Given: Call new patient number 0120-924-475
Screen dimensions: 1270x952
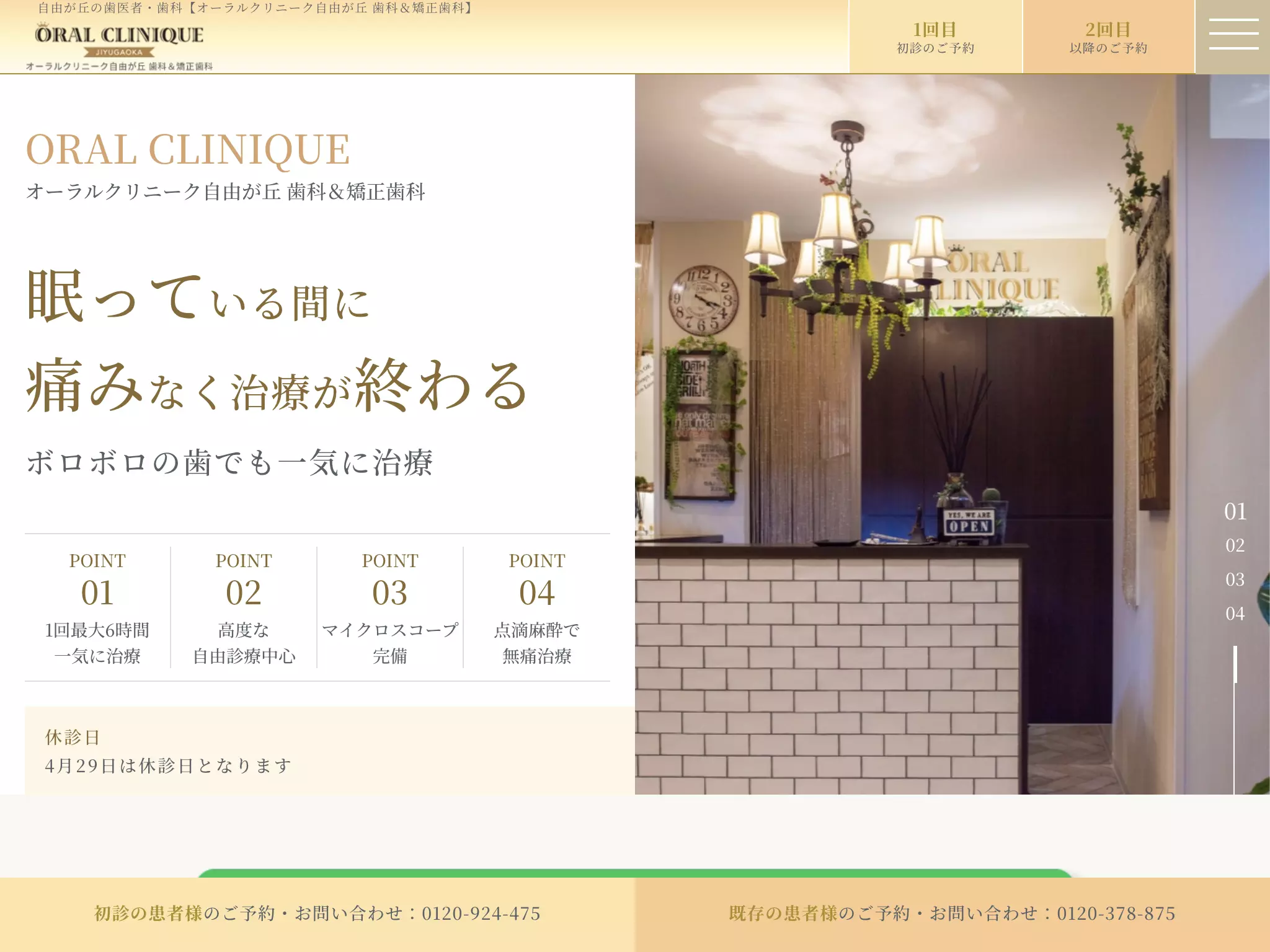Looking at the screenshot, I should pos(317,914).
